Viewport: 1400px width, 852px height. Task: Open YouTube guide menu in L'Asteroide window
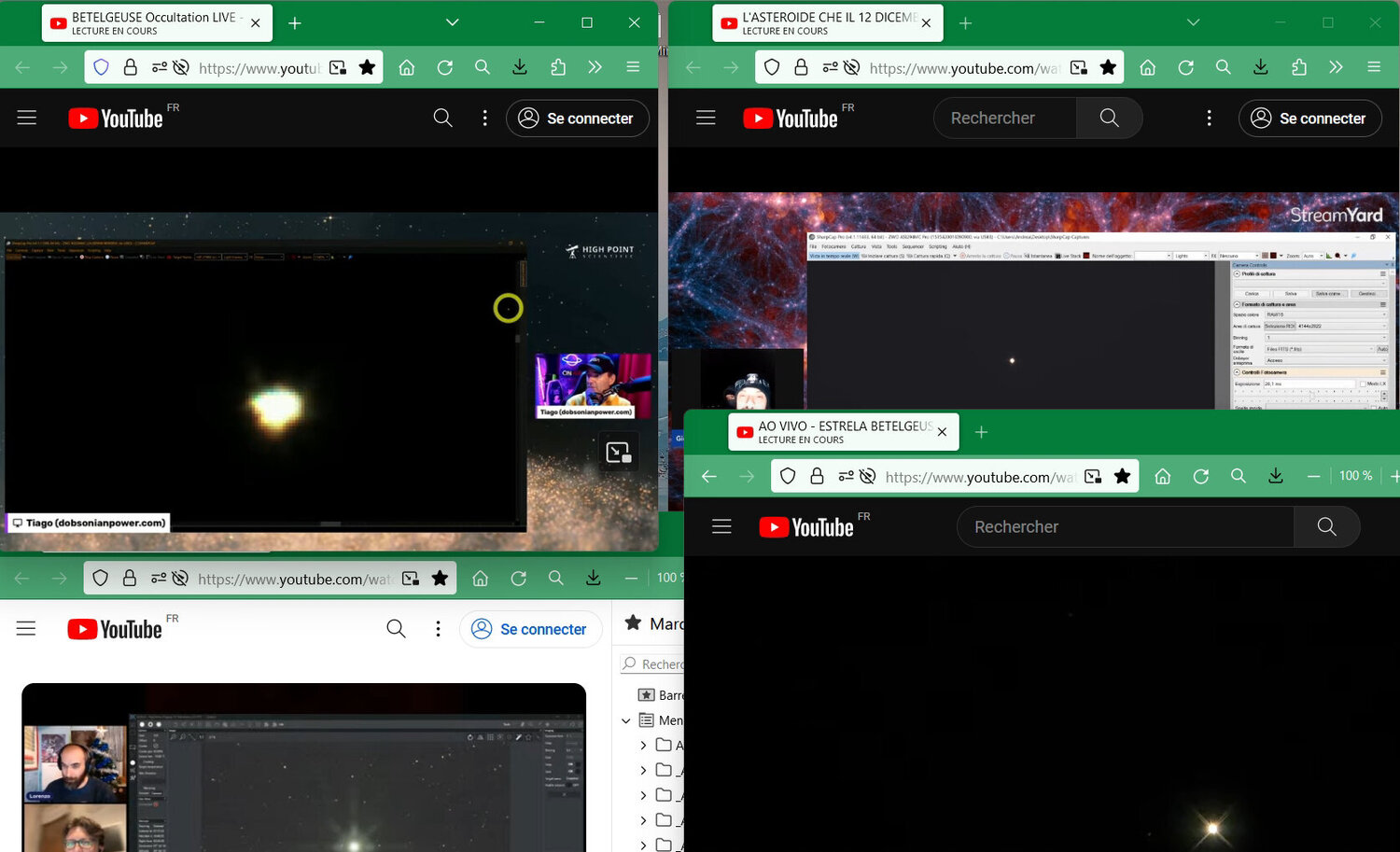(x=706, y=118)
